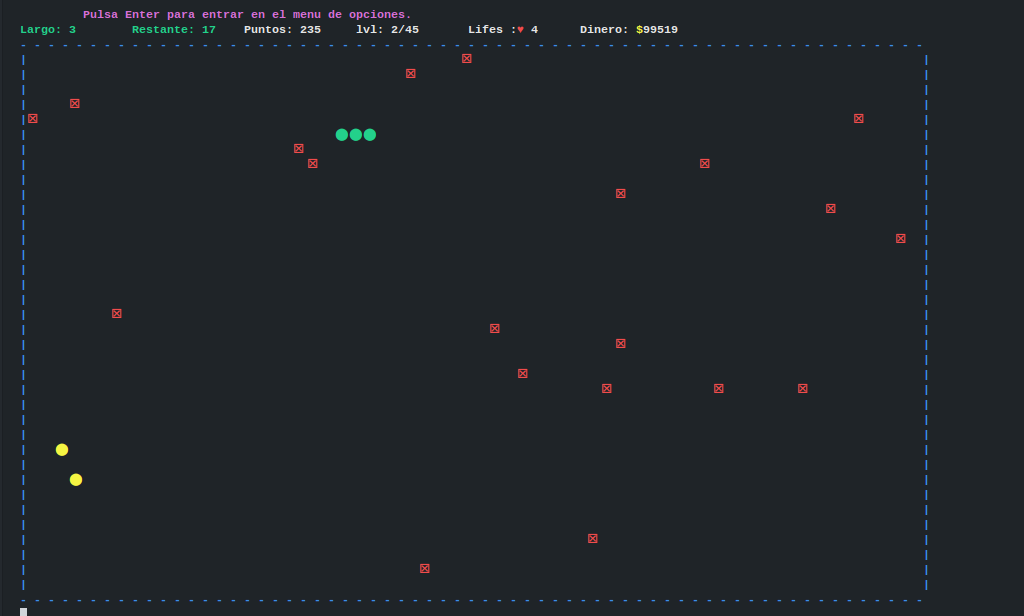Click the 'Lifes' label

pyautogui.click(x=485, y=29)
